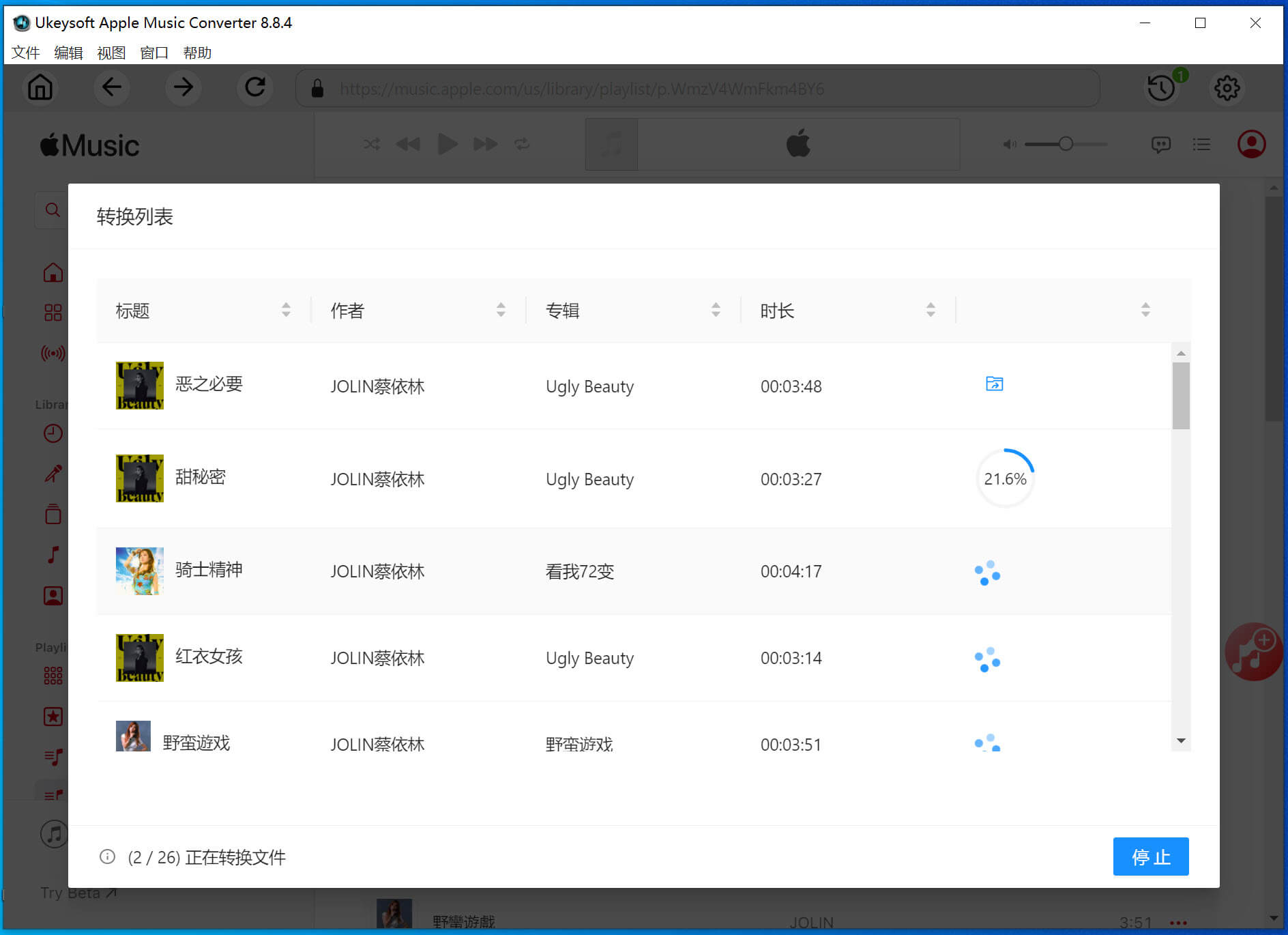Reload the page with refresh icon
The width and height of the screenshot is (1288, 935).
[x=255, y=87]
